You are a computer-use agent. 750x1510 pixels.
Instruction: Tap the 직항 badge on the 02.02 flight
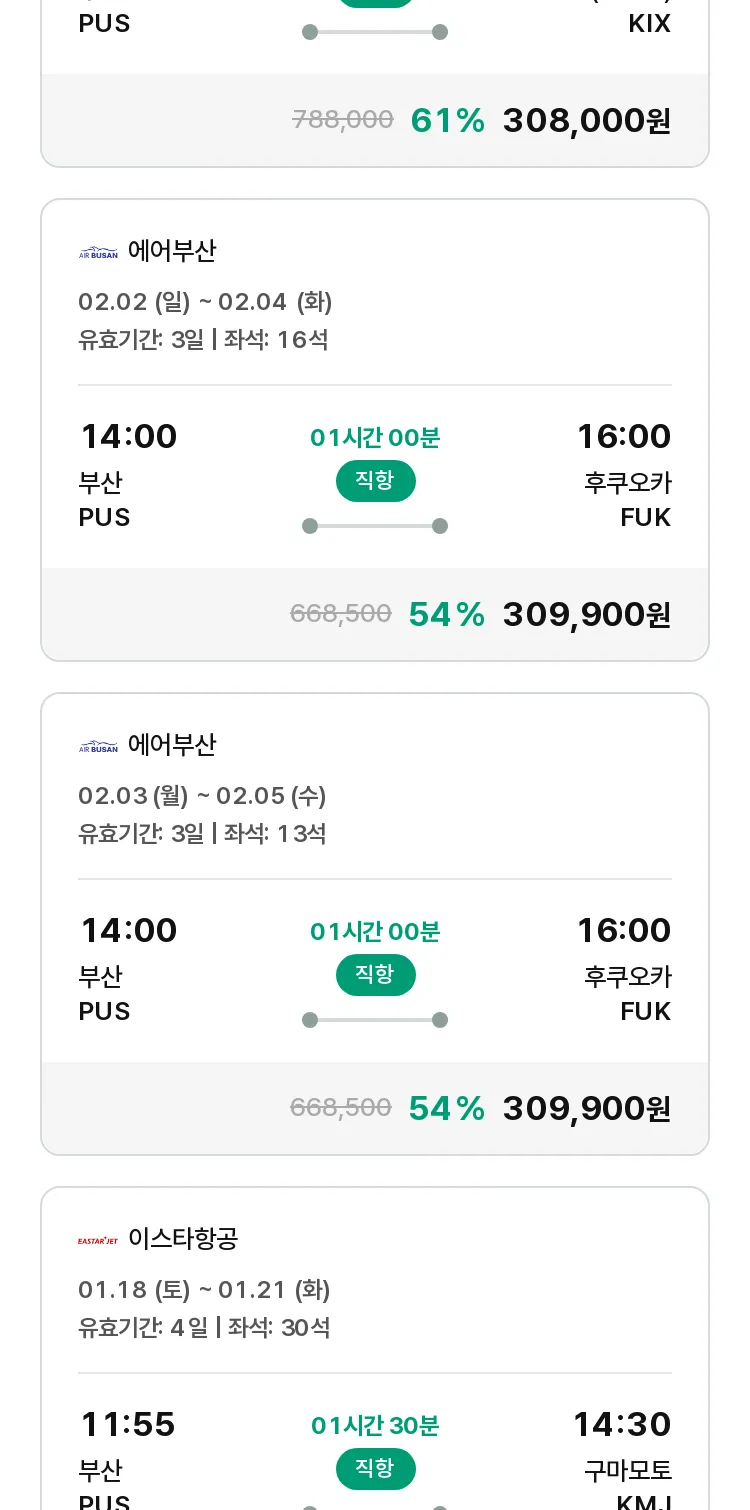[375, 481]
